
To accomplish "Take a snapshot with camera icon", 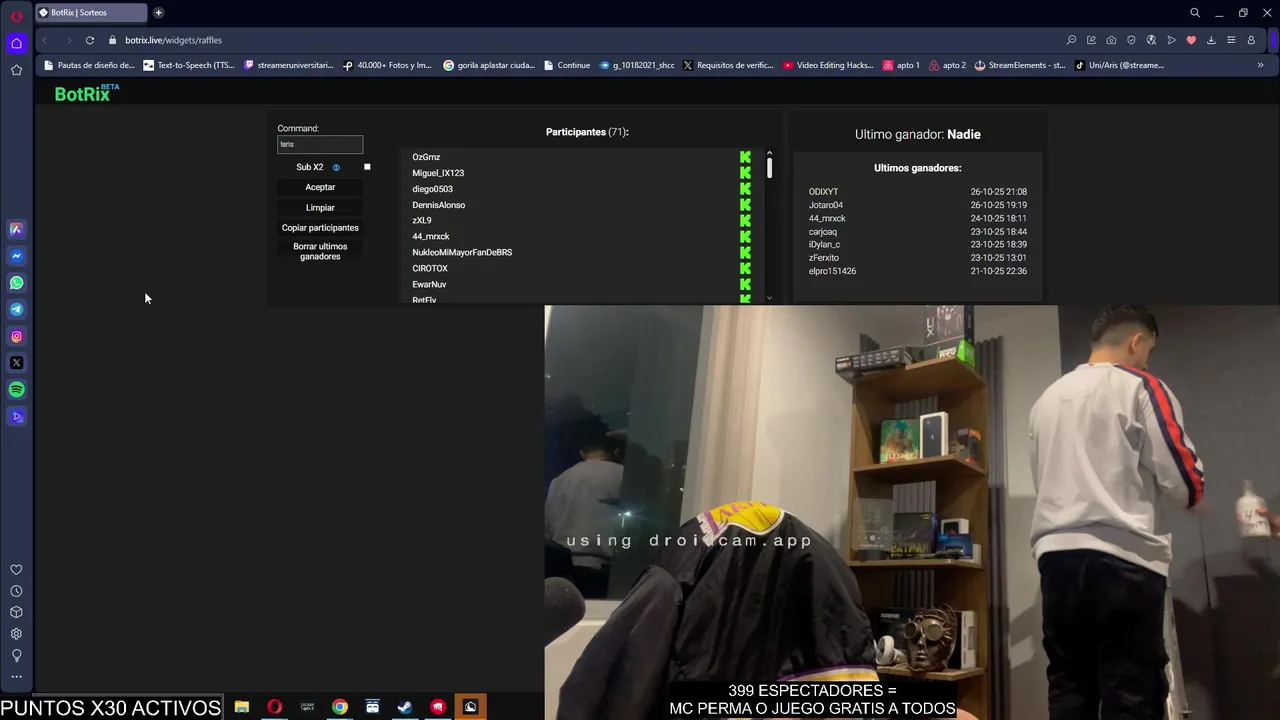I will (x=1111, y=40).
